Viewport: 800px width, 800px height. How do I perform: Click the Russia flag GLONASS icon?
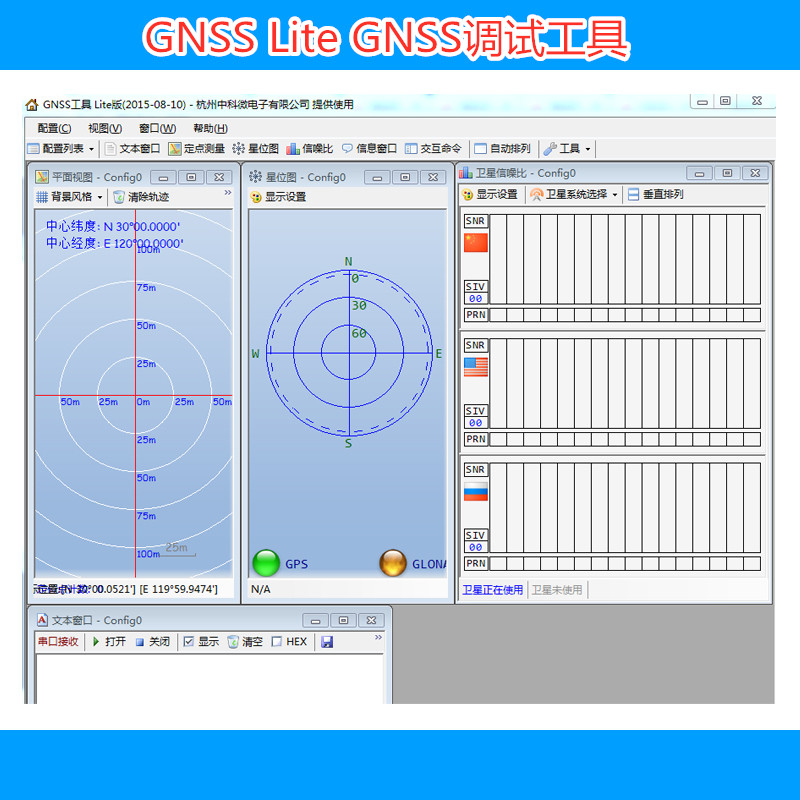point(476,491)
